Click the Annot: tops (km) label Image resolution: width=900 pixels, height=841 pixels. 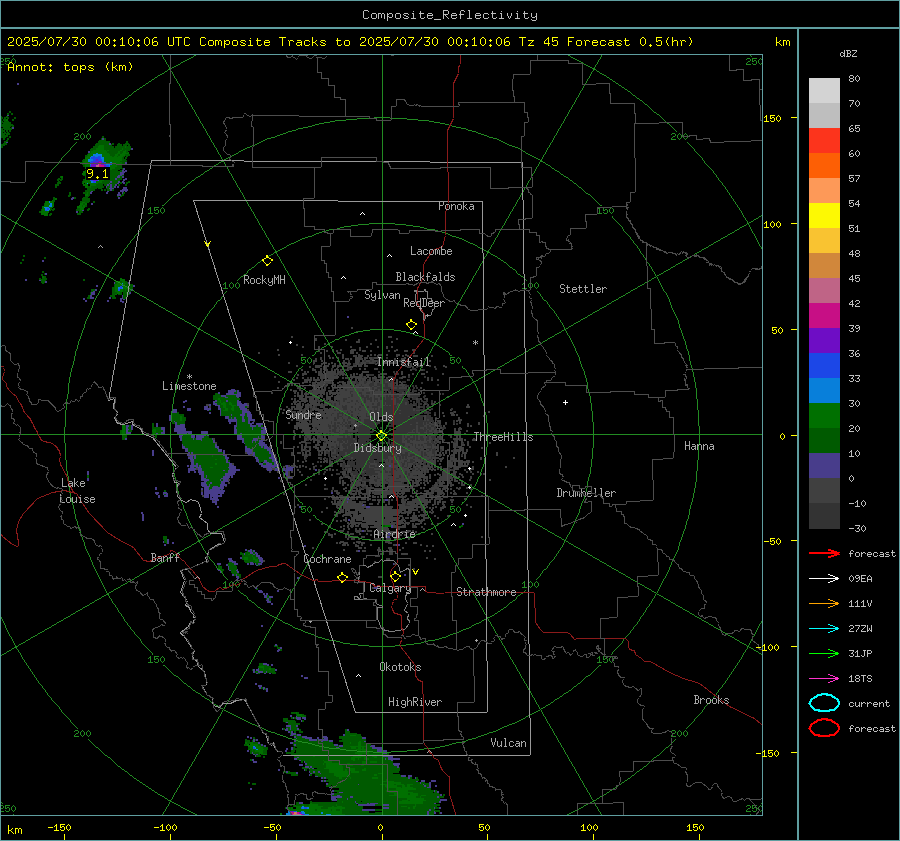[x=70, y=67]
